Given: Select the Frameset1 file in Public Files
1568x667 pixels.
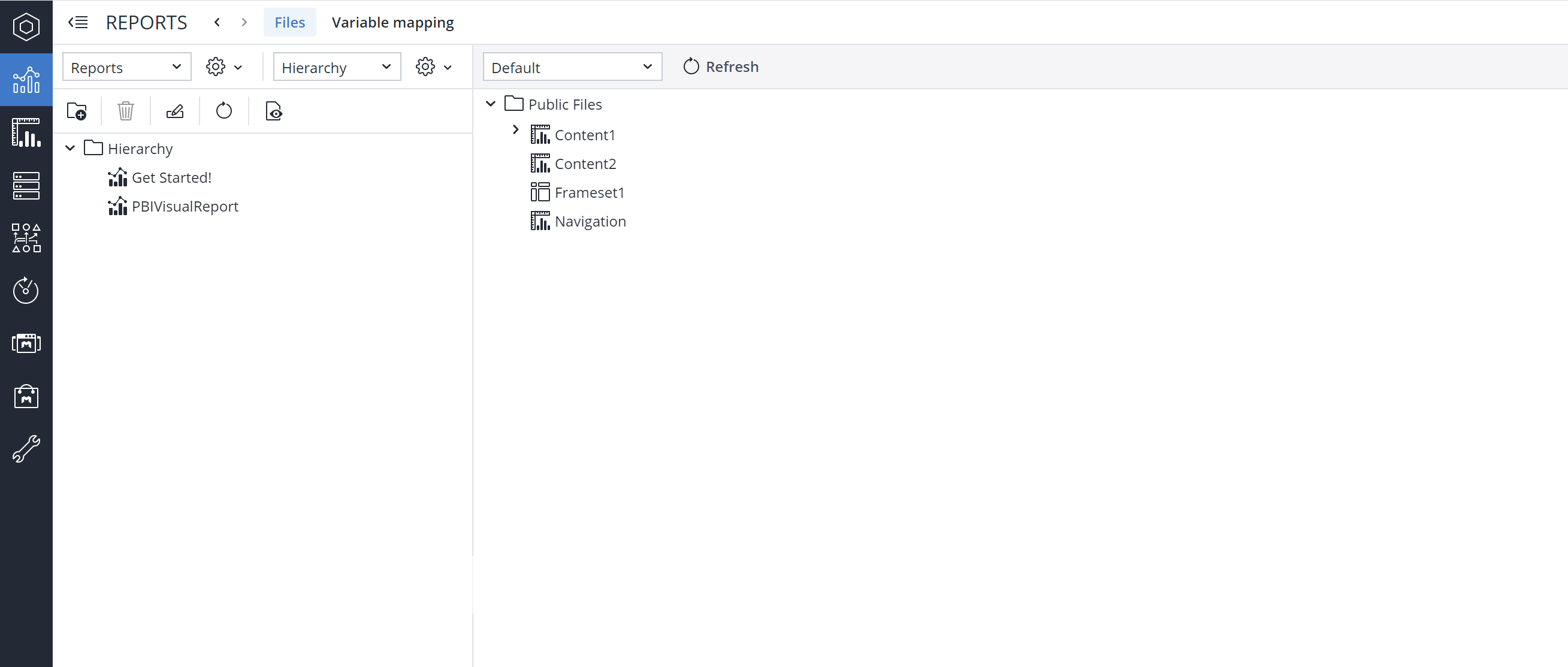Looking at the screenshot, I should coord(589,192).
